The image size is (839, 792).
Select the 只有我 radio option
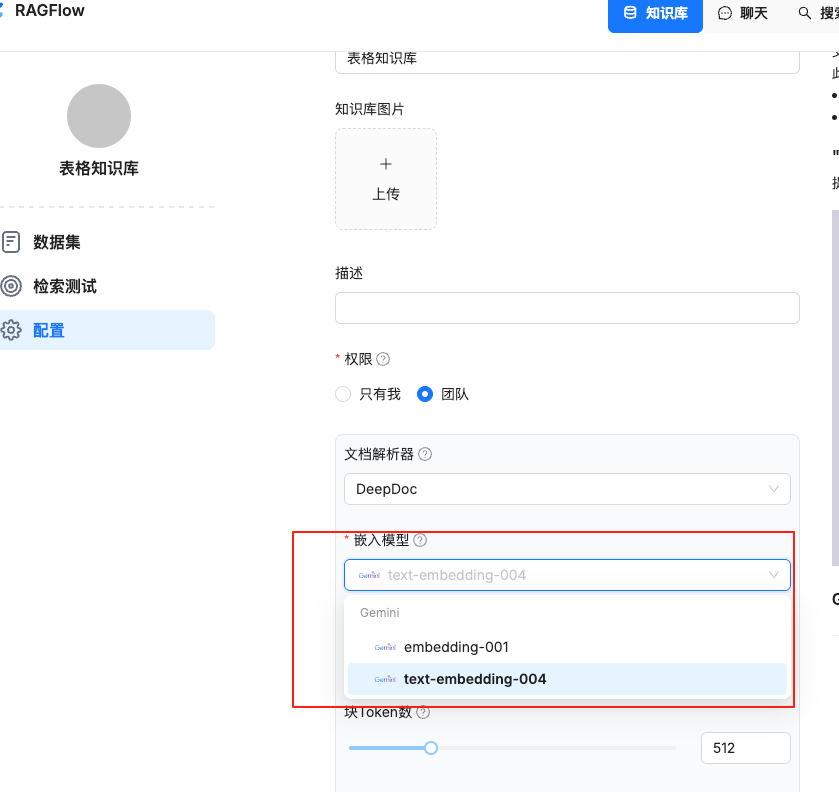343,394
